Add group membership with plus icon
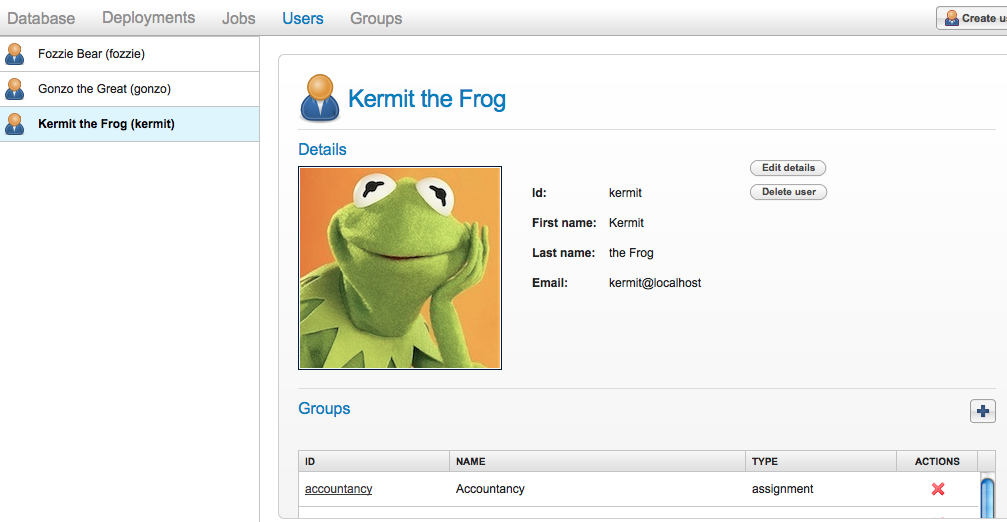The width and height of the screenshot is (1007, 522). [x=982, y=411]
